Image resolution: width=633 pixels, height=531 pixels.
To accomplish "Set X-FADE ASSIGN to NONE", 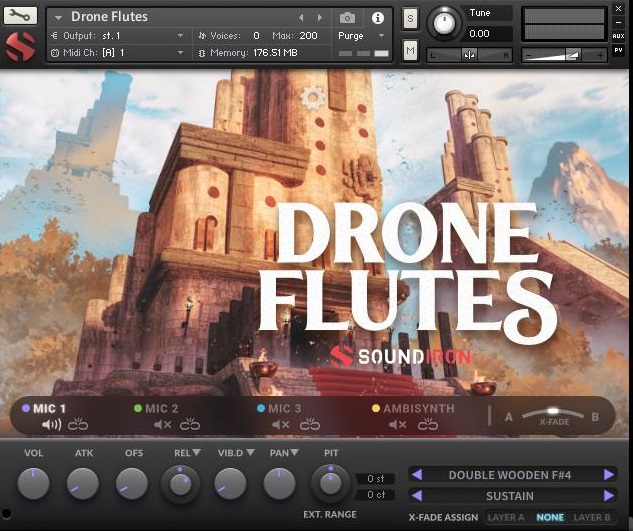I will (550, 517).
